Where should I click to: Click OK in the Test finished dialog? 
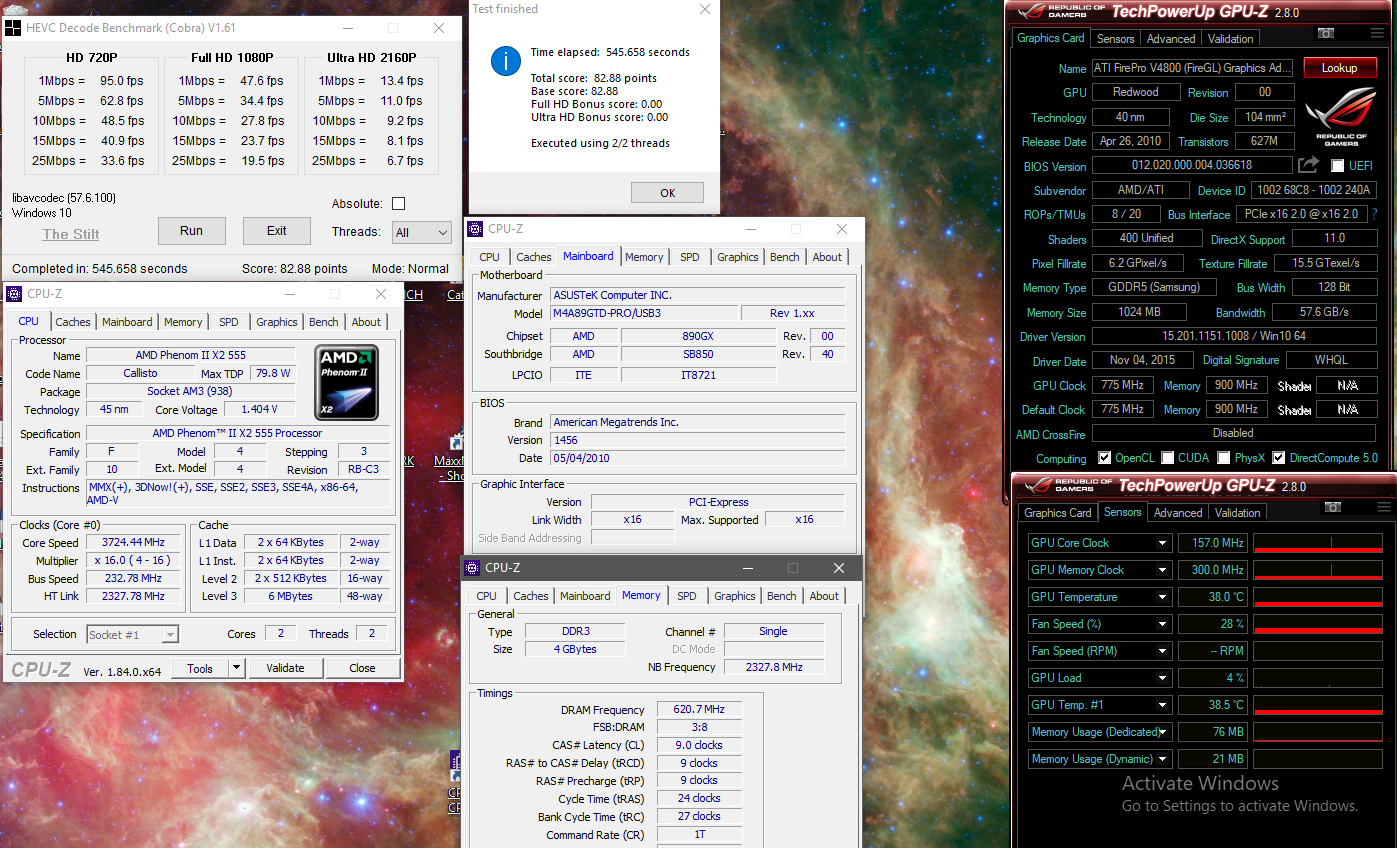[x=667, y=193]
